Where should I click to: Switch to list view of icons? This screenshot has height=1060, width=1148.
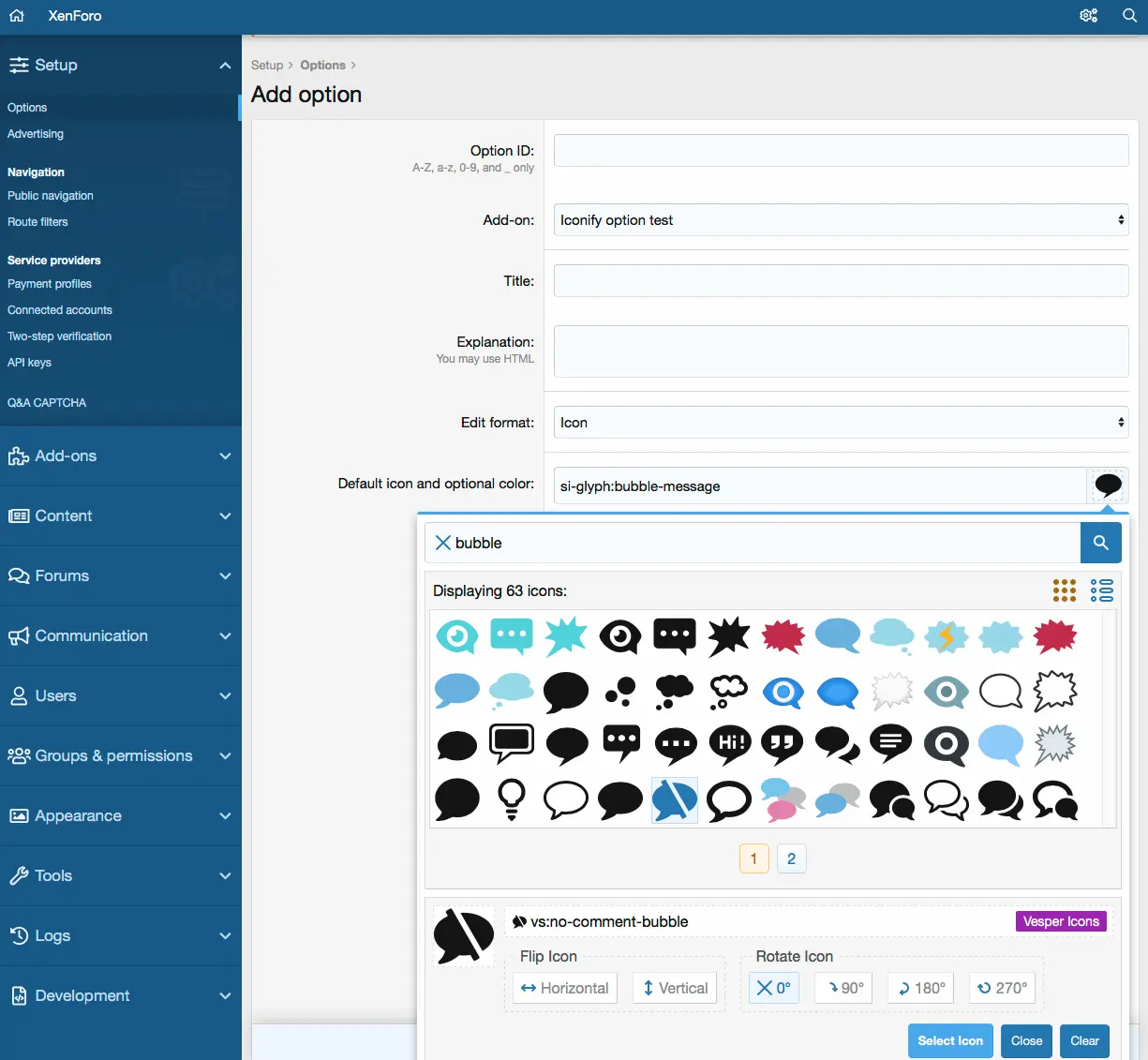tap(1101, 590)
